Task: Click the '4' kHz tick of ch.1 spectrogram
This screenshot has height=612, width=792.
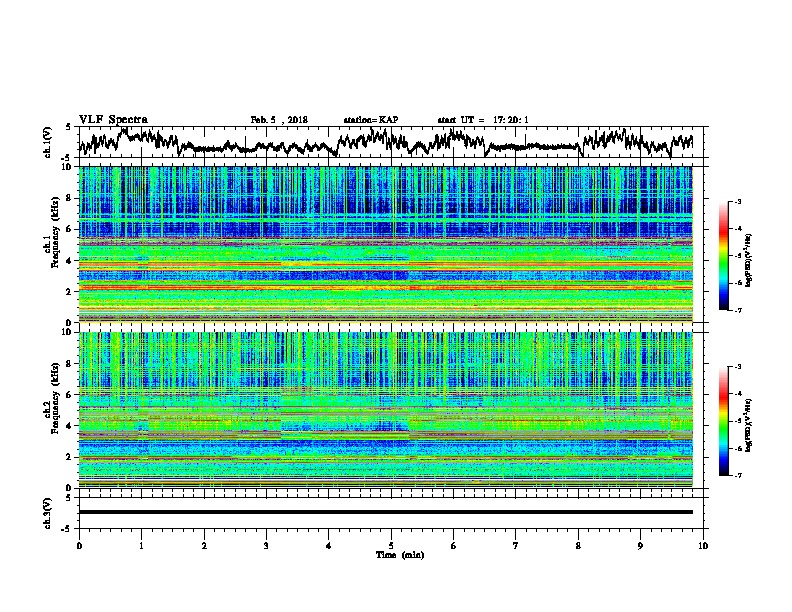Action: tap(71, 261)
